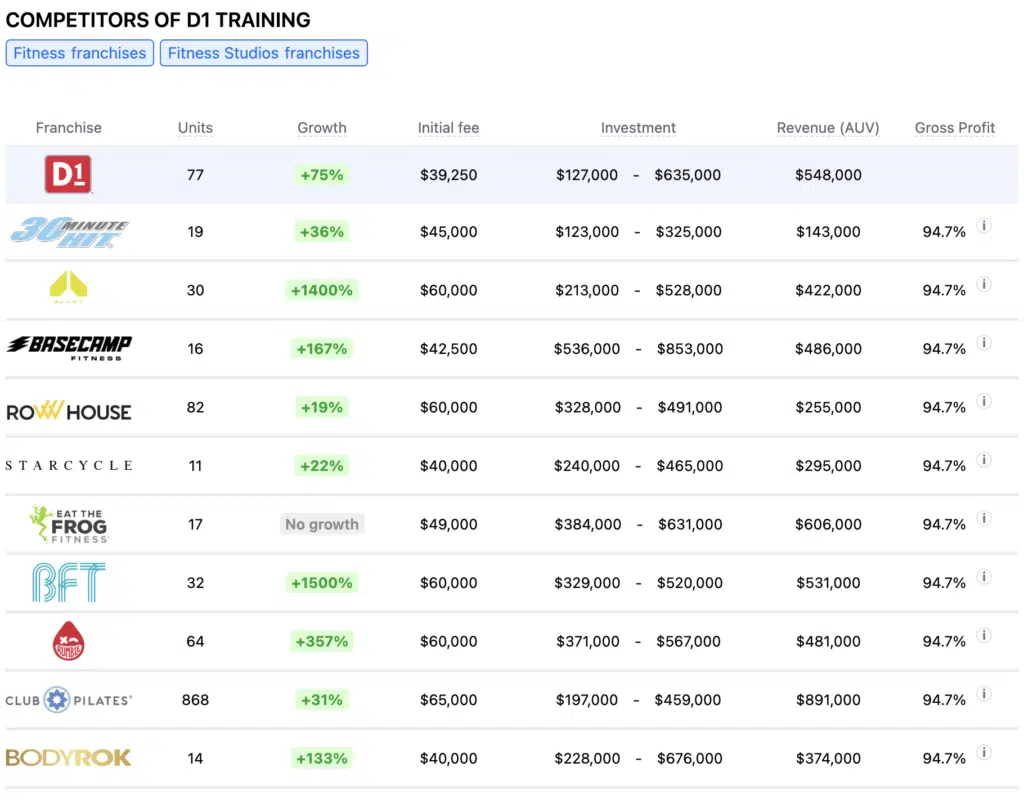Select the 30 Minute Hit logo
Screen dimensions: 1024x799
click(68, 231)
